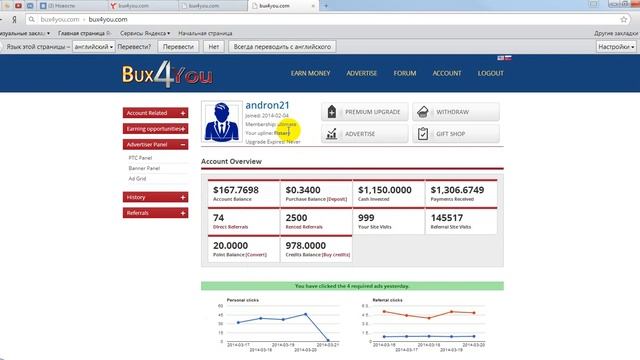Expand the Referrals section
The image size is (640, 360).
click(156, 213)
